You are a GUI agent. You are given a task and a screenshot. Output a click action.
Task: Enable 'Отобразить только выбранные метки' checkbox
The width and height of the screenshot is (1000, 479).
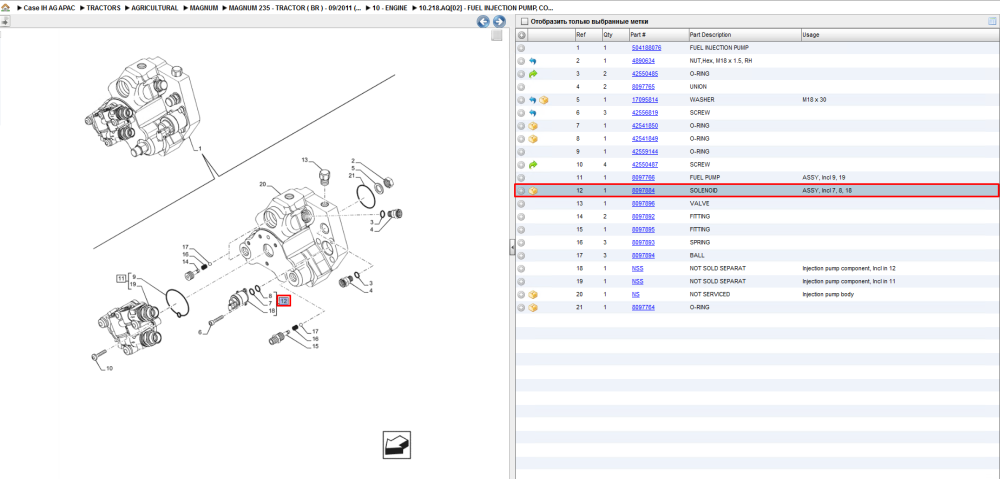click(524, 21)
